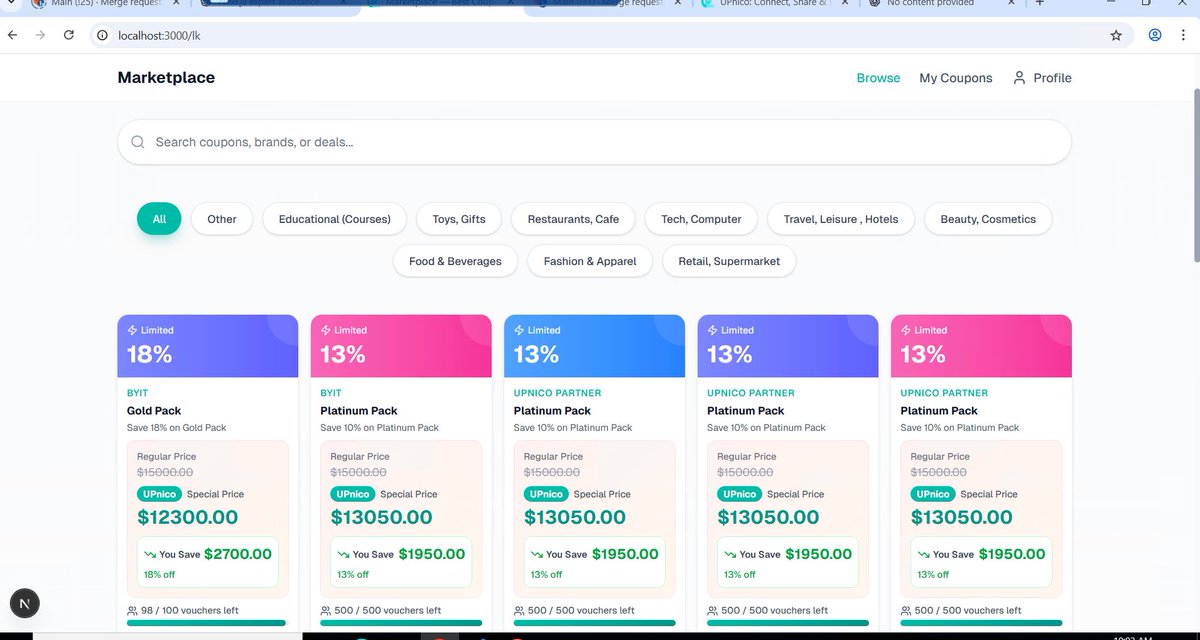1200x640 pixels.
Task: Filter by the Other category
Action: (x=222, y=219)
